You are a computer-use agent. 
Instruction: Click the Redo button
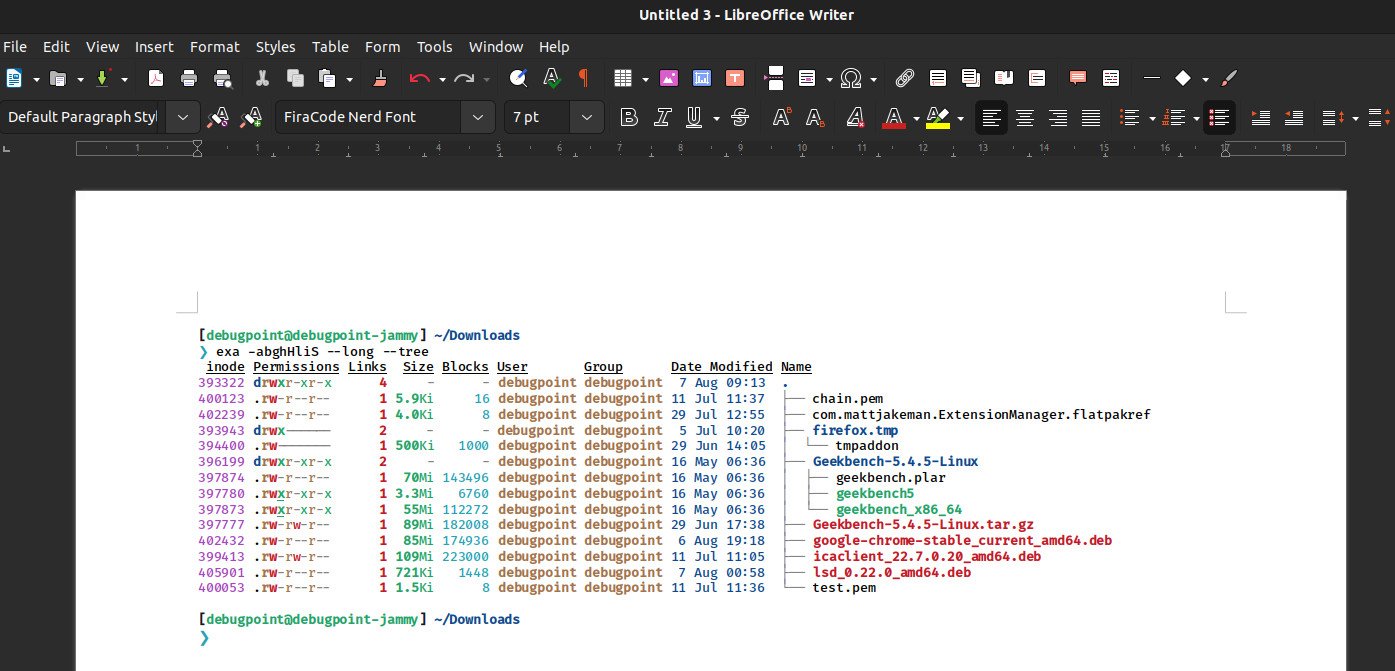click(464, 78)
